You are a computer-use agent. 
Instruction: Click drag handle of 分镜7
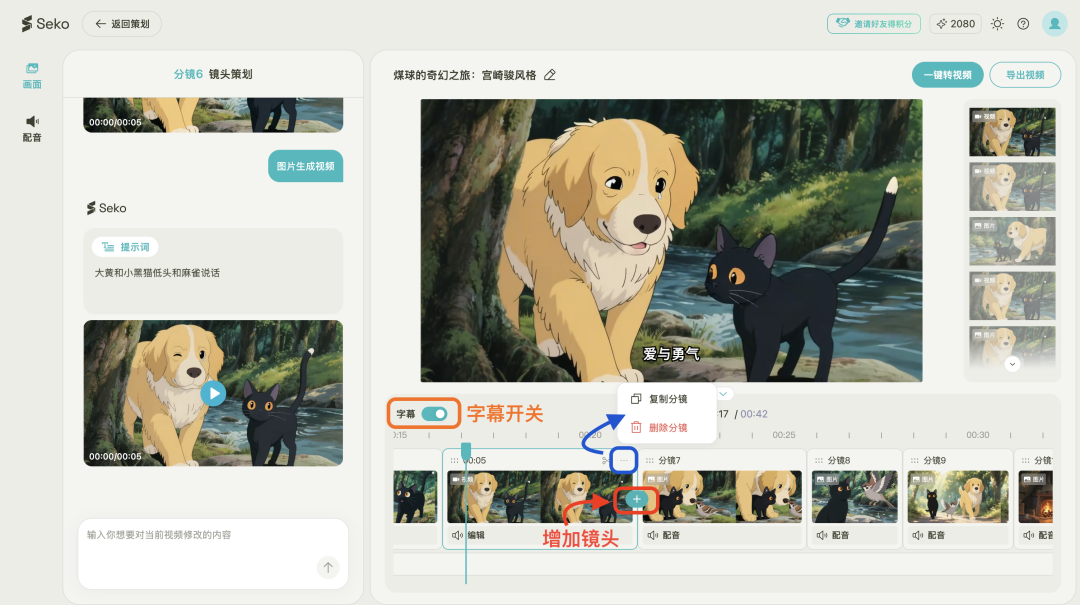(650, 460)
